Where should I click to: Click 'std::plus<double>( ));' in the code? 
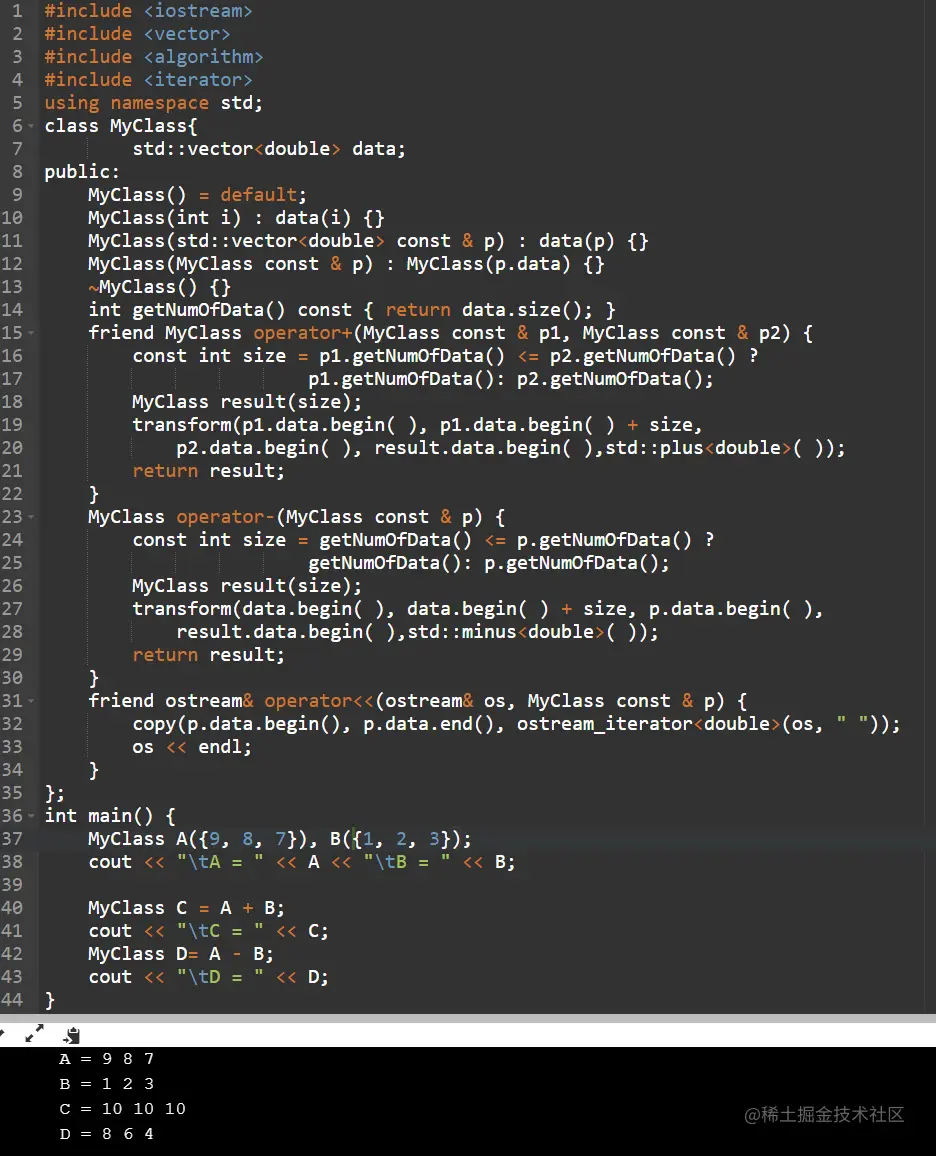[725, 448]
